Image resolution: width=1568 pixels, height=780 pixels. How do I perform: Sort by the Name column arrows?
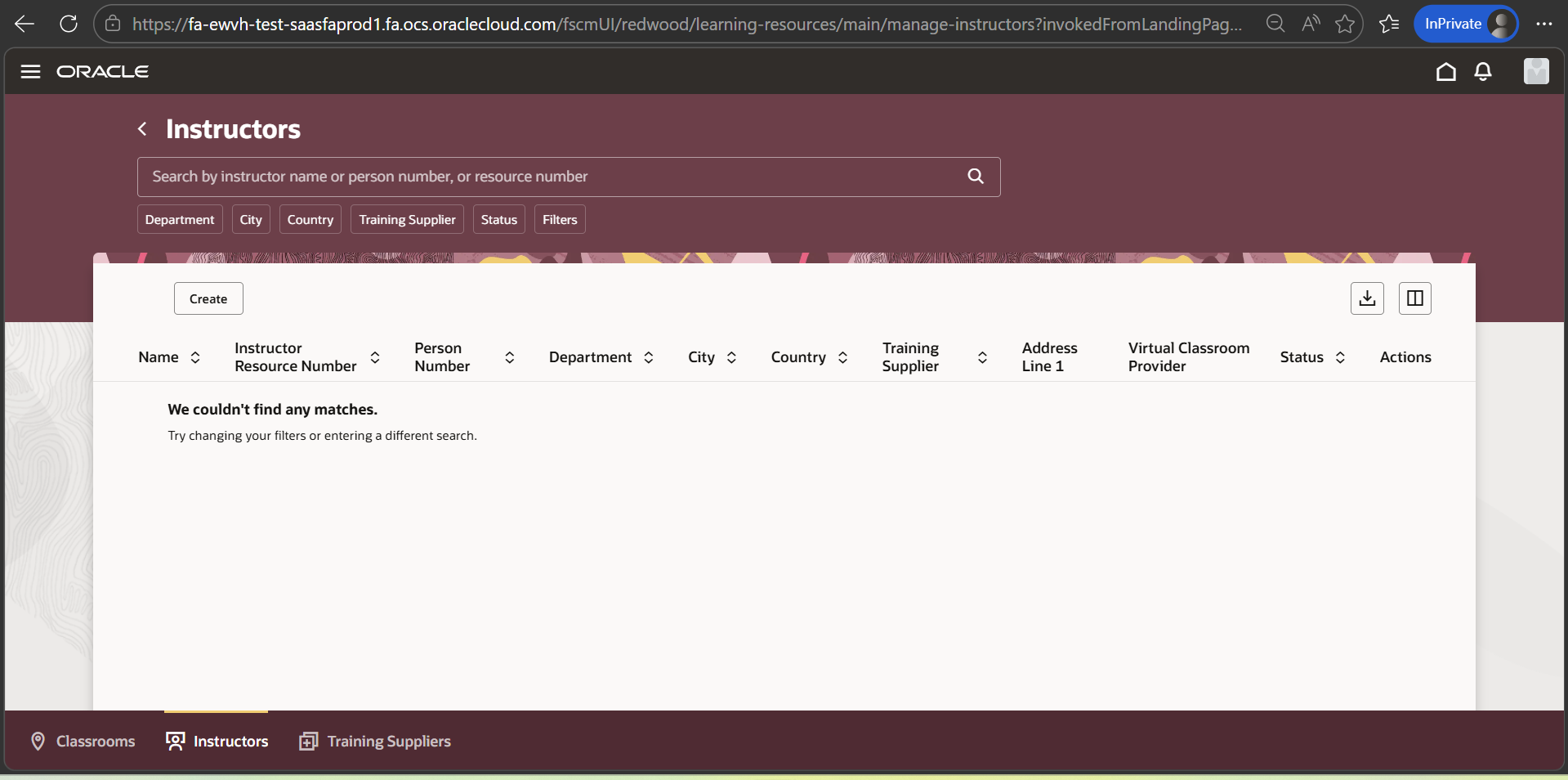(x=195, y=357)
